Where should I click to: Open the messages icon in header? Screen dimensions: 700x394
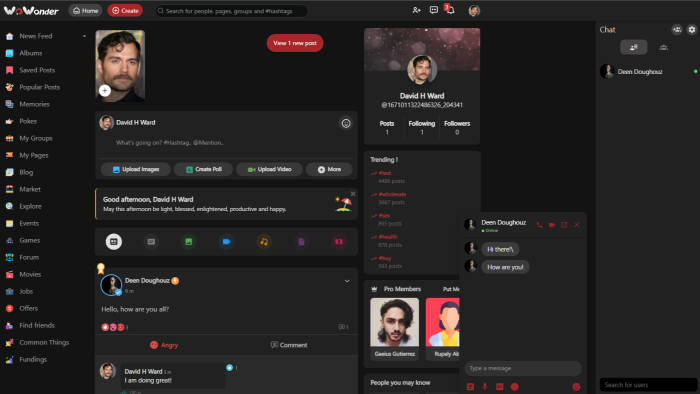point(433,10)
